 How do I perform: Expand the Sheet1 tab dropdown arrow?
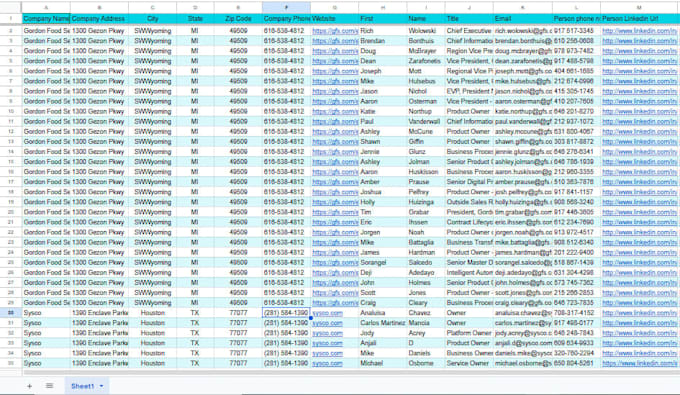(101, 386)
